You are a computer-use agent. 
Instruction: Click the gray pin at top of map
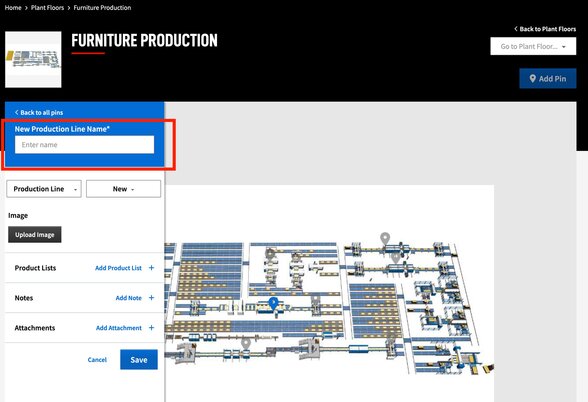click(x=385, y=239)
